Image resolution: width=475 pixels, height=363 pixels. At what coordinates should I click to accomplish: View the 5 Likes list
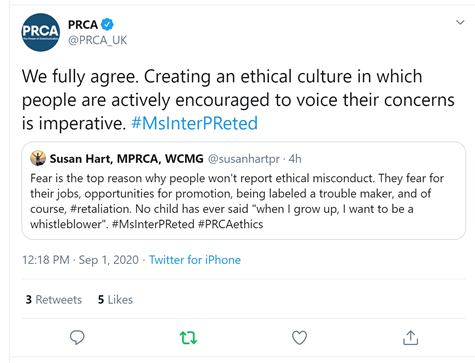(x=115, y=299)
